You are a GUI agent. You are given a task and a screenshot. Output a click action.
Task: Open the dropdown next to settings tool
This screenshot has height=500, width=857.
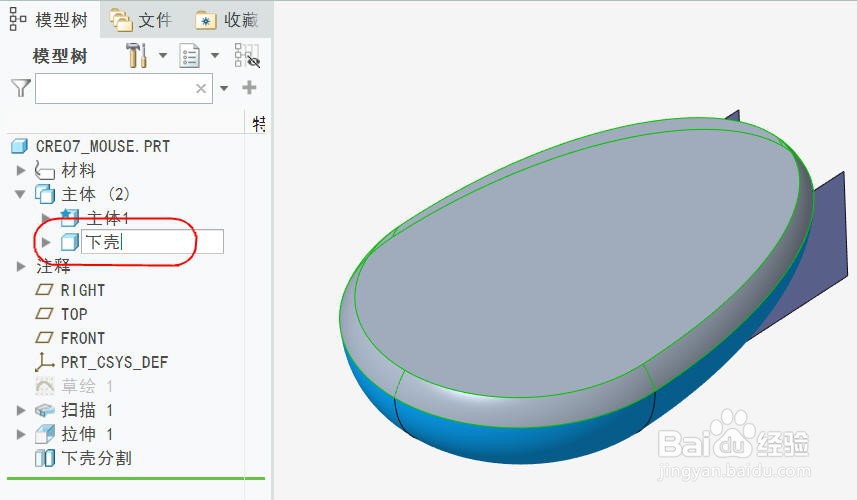tap(162, 55)
